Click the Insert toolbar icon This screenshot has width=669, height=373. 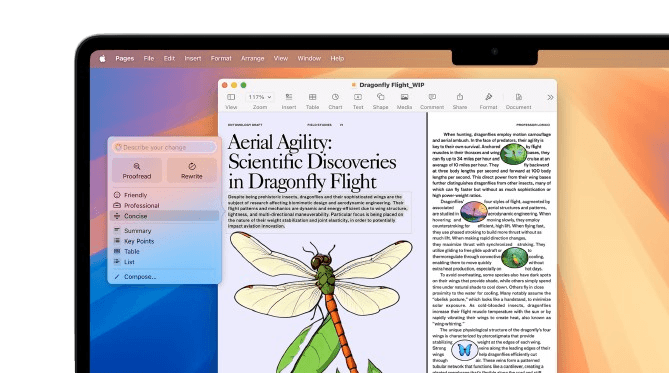[288, 97]
